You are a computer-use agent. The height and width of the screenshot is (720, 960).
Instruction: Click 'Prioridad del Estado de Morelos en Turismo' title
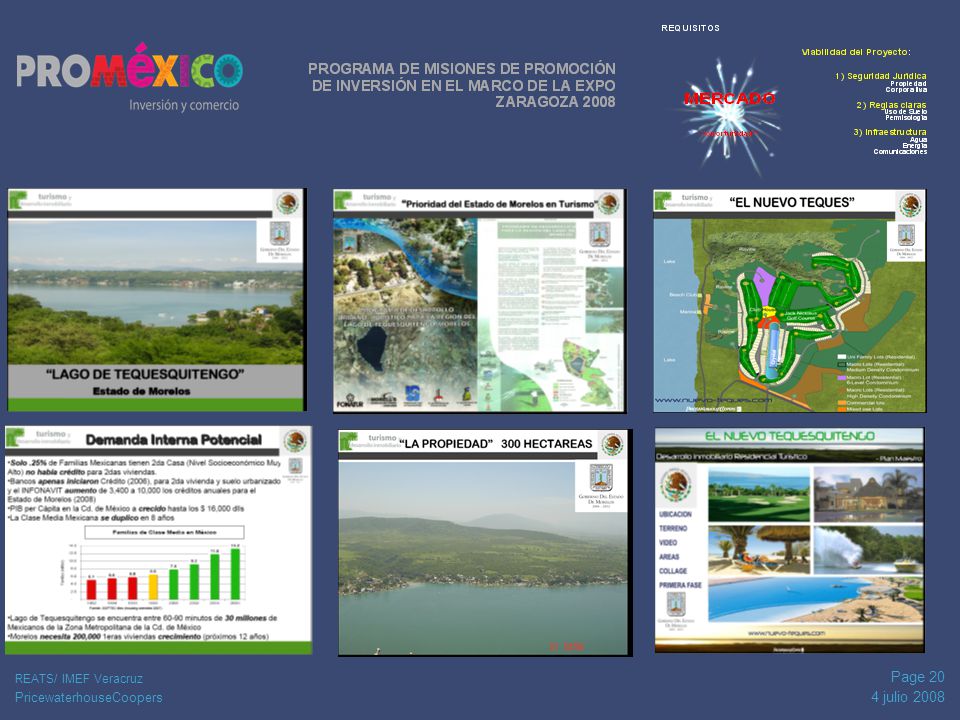[499, 204]
